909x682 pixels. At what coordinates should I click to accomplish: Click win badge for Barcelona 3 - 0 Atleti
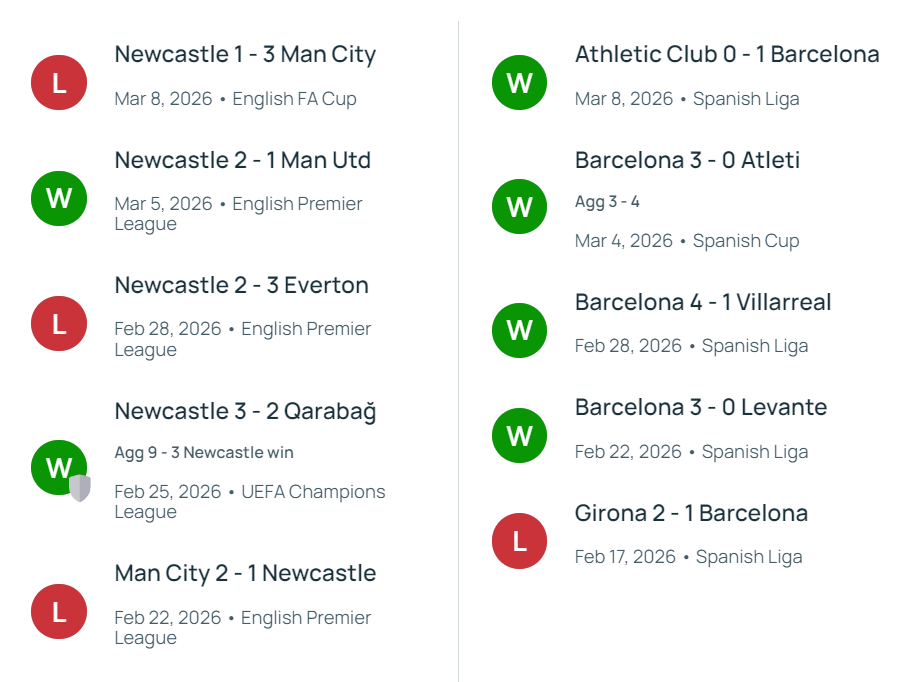pyautogui.click(x=519, y=206)
